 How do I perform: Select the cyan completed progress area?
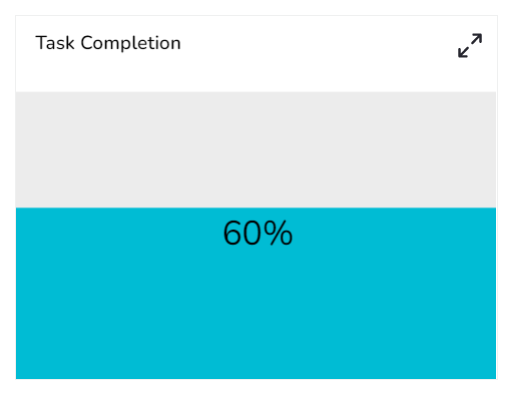(256, 293)
